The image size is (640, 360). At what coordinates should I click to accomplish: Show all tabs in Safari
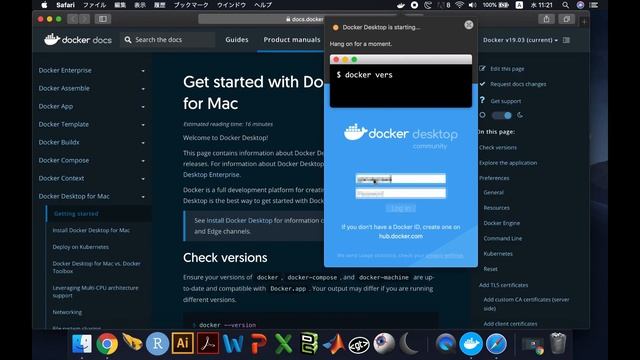[x=567, y=19]
